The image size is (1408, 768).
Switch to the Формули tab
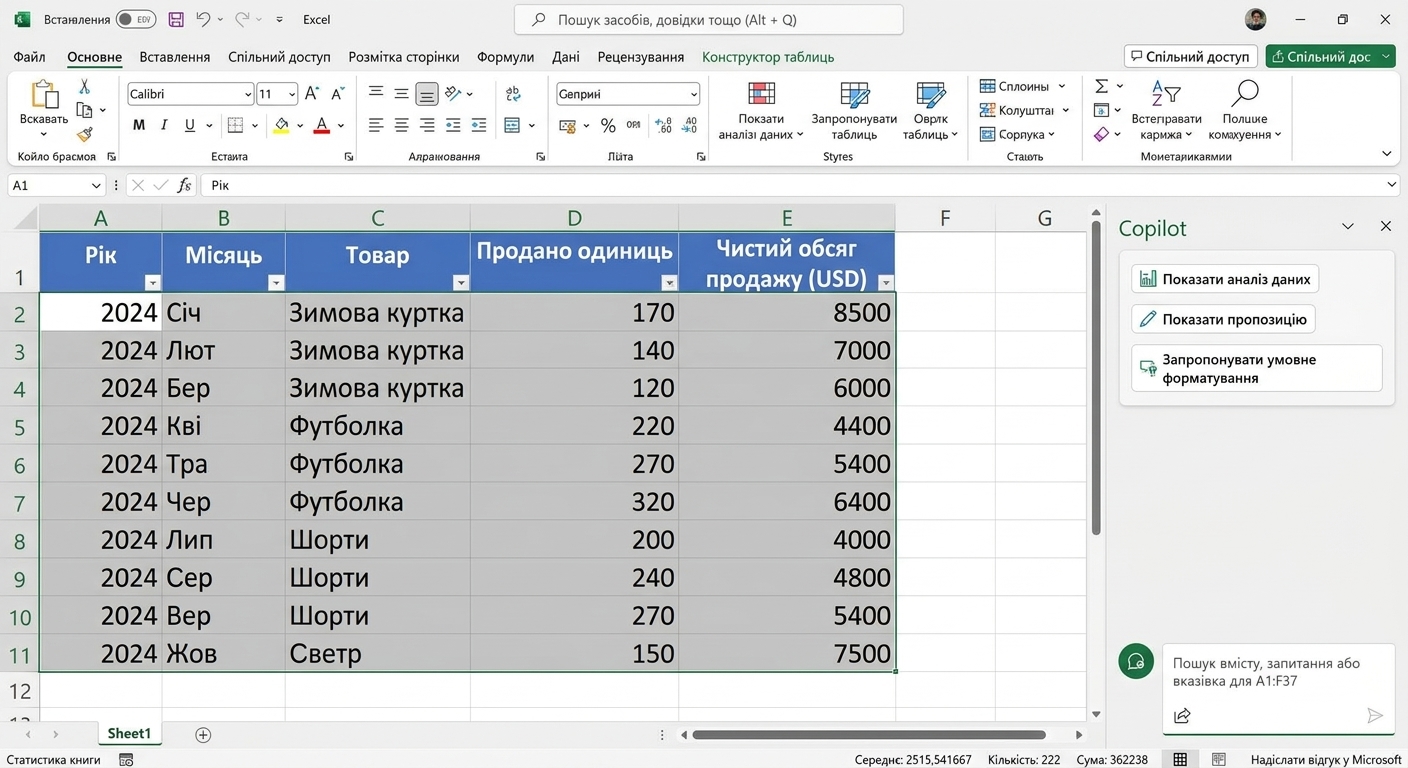pyautogui.click(x=505, y=57)
